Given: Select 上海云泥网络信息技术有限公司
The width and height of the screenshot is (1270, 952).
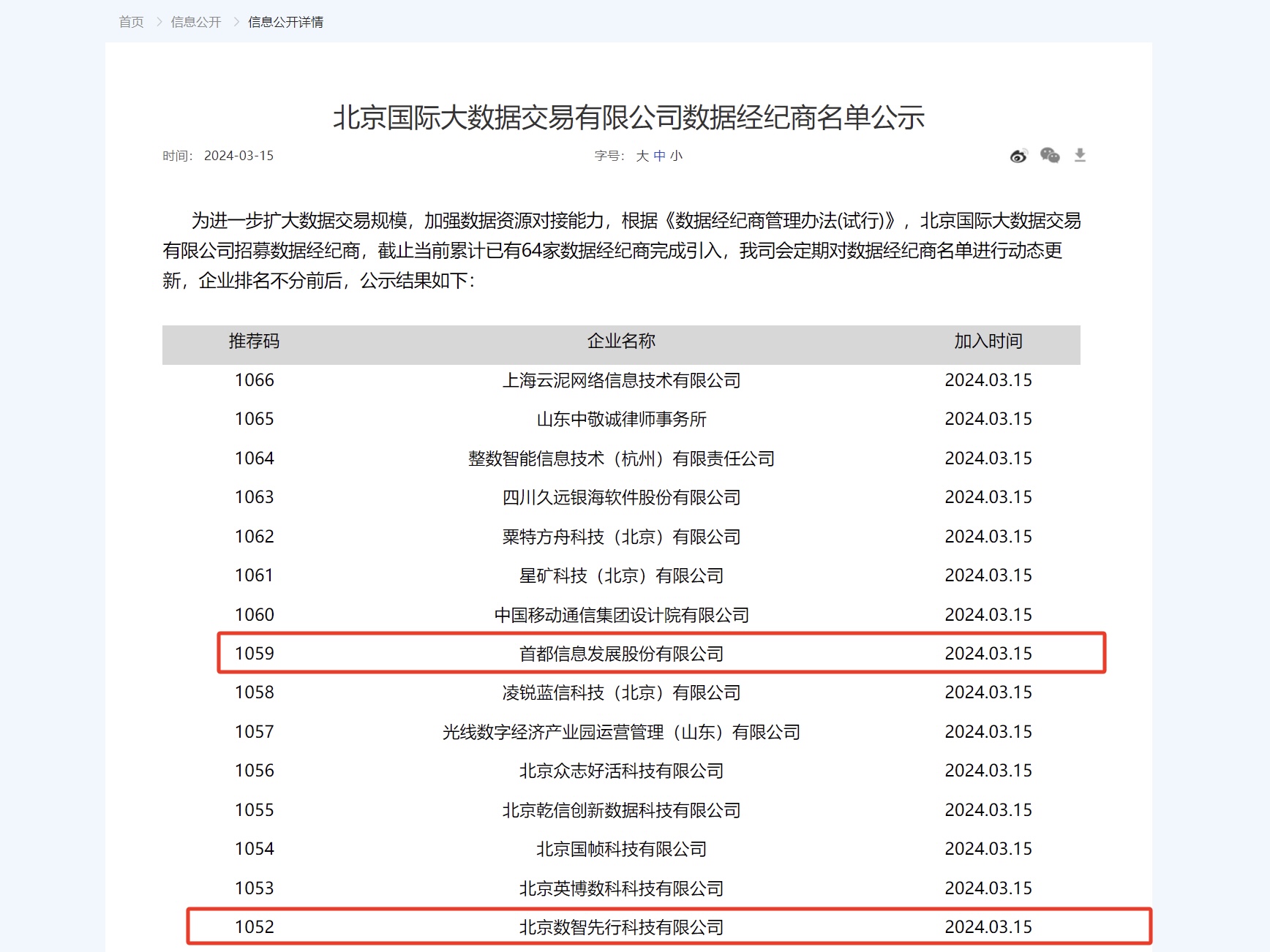Looking at the screenshot, I should pyautogui.click(x=621, y=381).
